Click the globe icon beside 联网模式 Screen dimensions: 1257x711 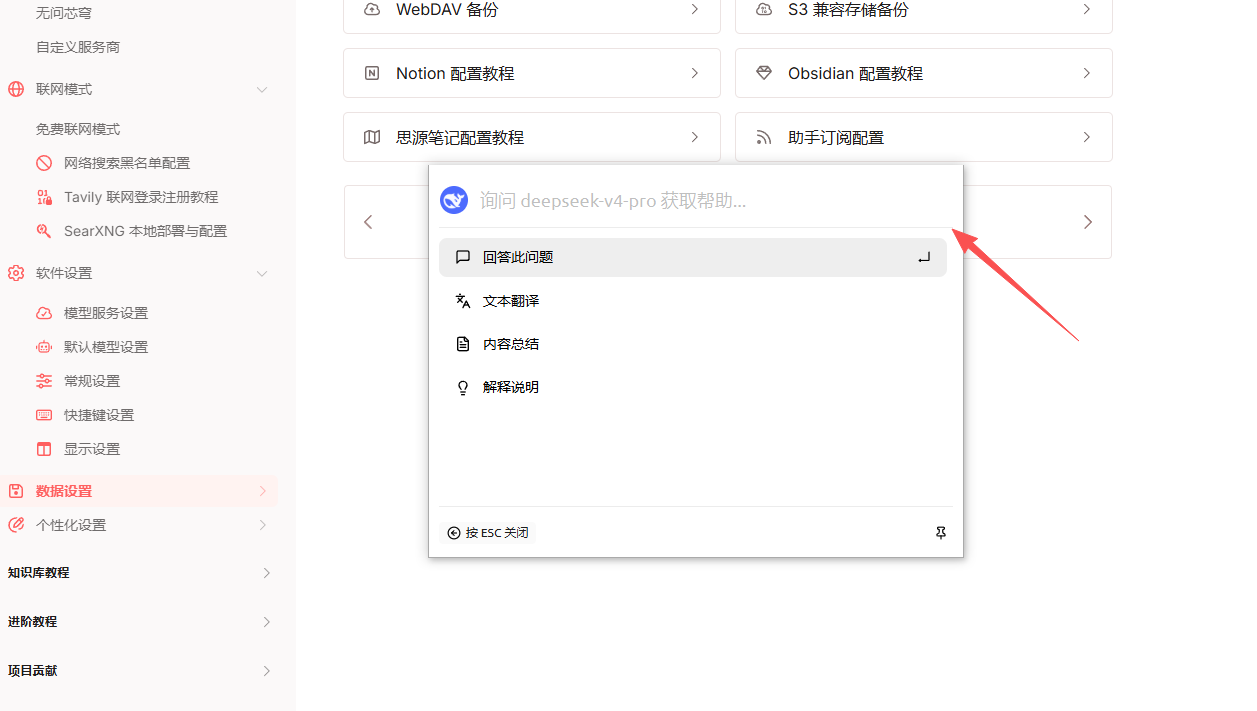tap(16, 89)
